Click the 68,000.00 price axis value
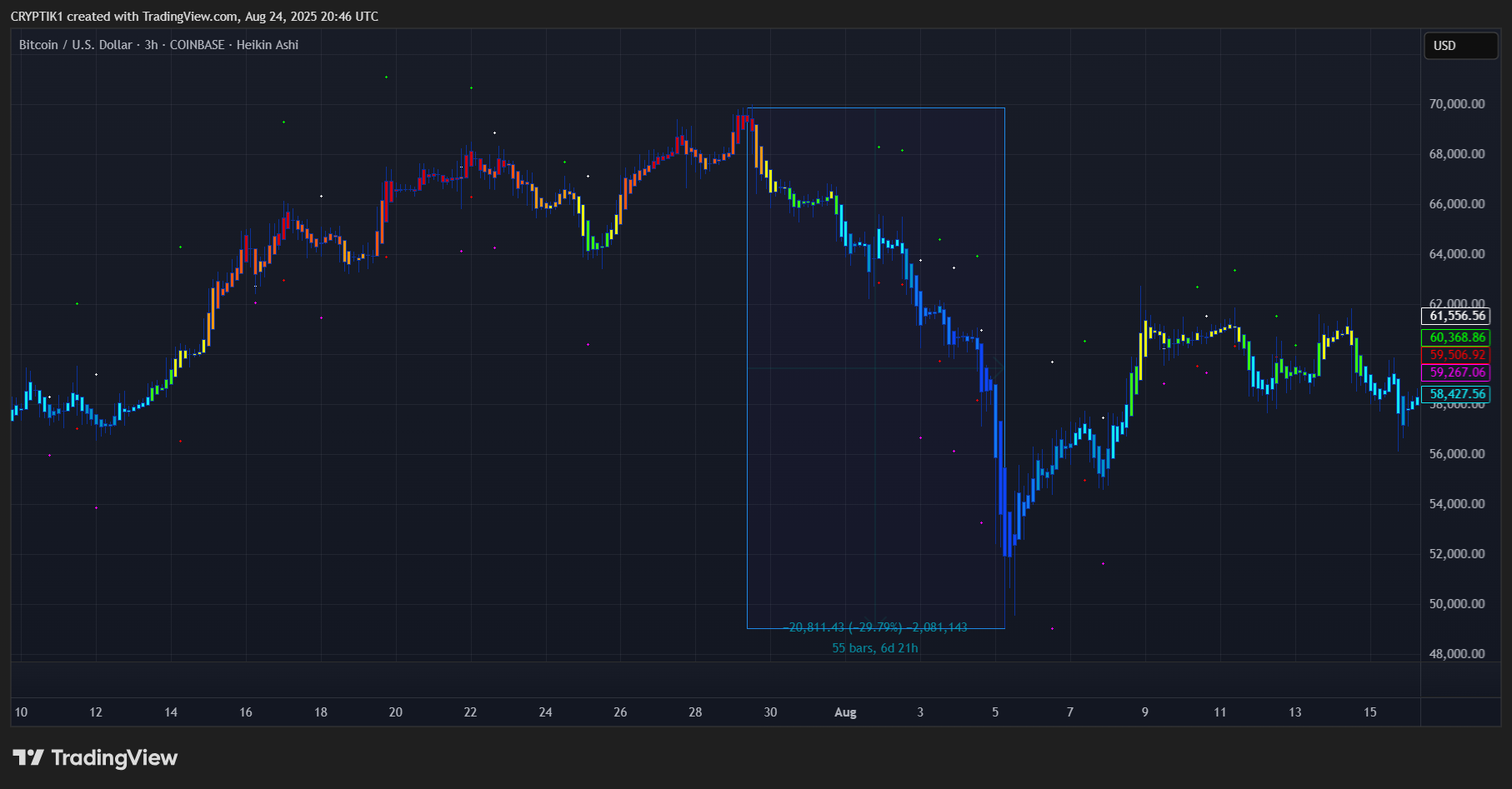The width and height of the screenshot is (1512, 789). 1457,154
